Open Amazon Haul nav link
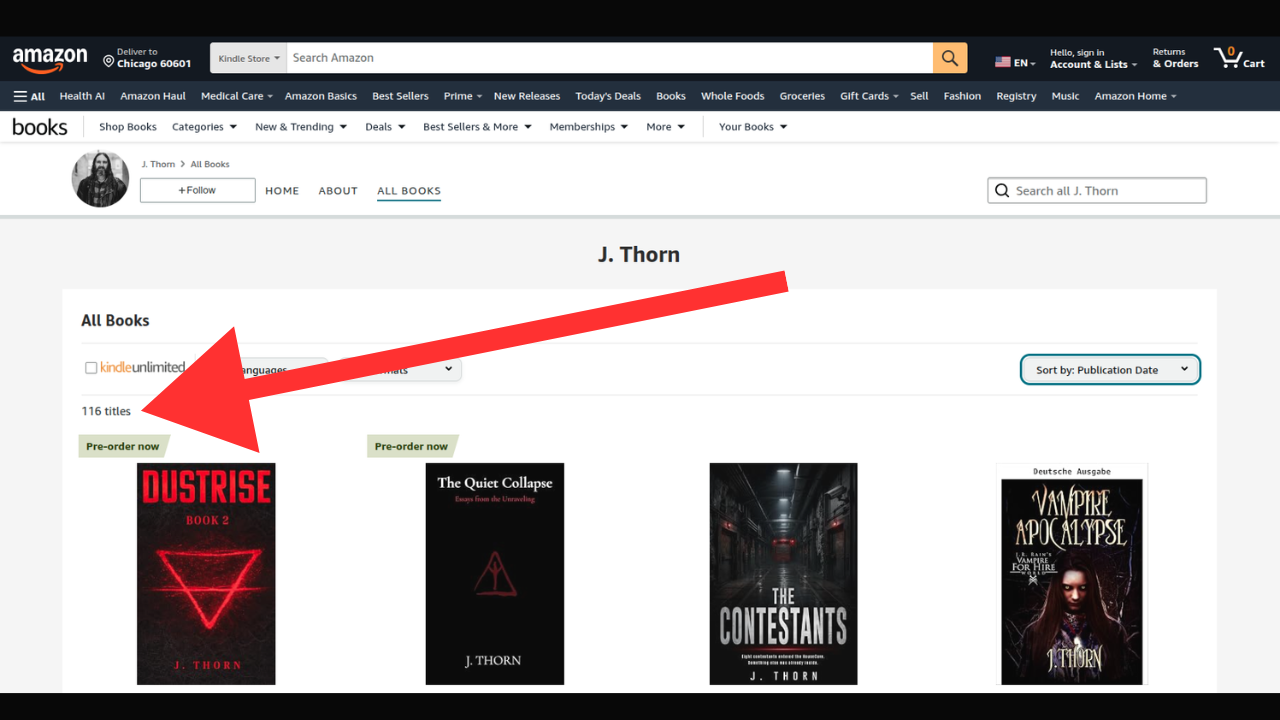The image size is (1280, 720). [x=153, y=96]
